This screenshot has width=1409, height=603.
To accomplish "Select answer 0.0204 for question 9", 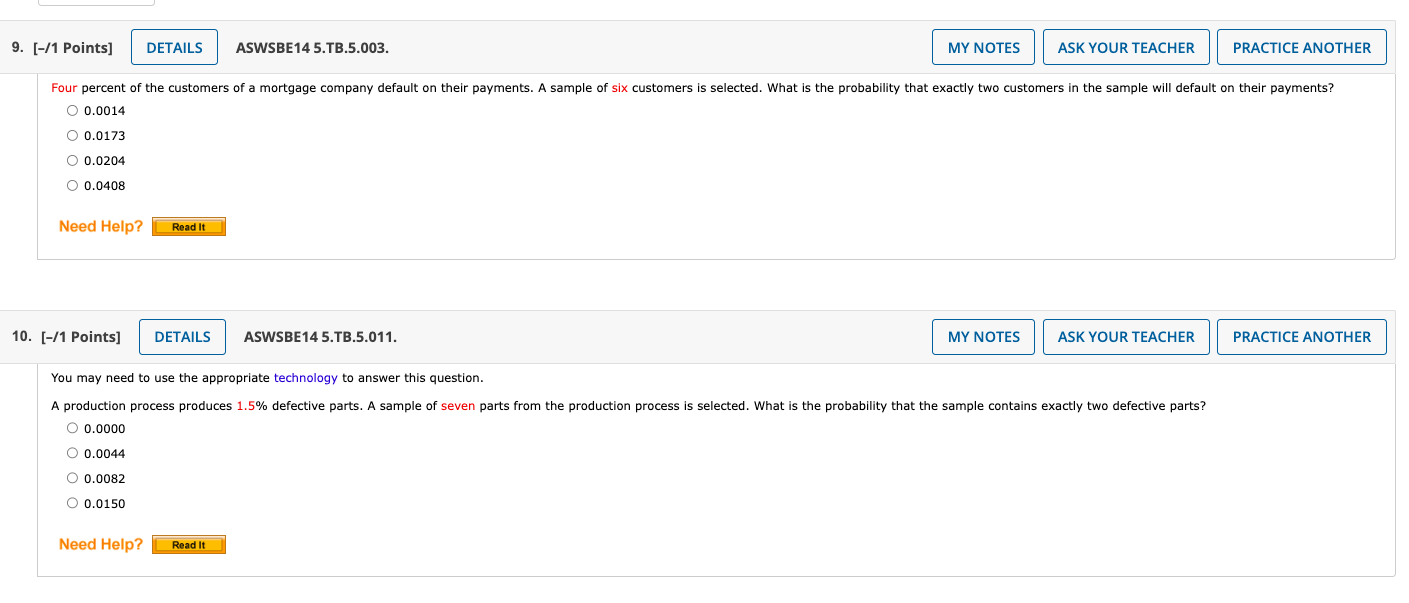I will pos(71,160).
